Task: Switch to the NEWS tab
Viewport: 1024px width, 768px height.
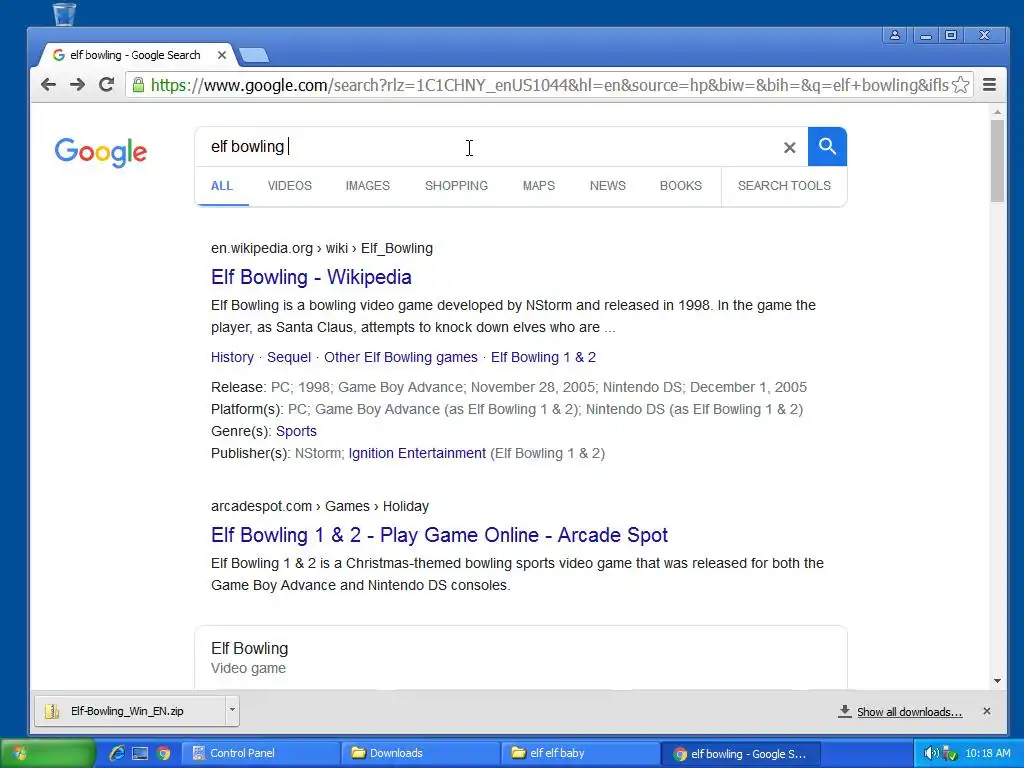Action: tap(607, 185)
